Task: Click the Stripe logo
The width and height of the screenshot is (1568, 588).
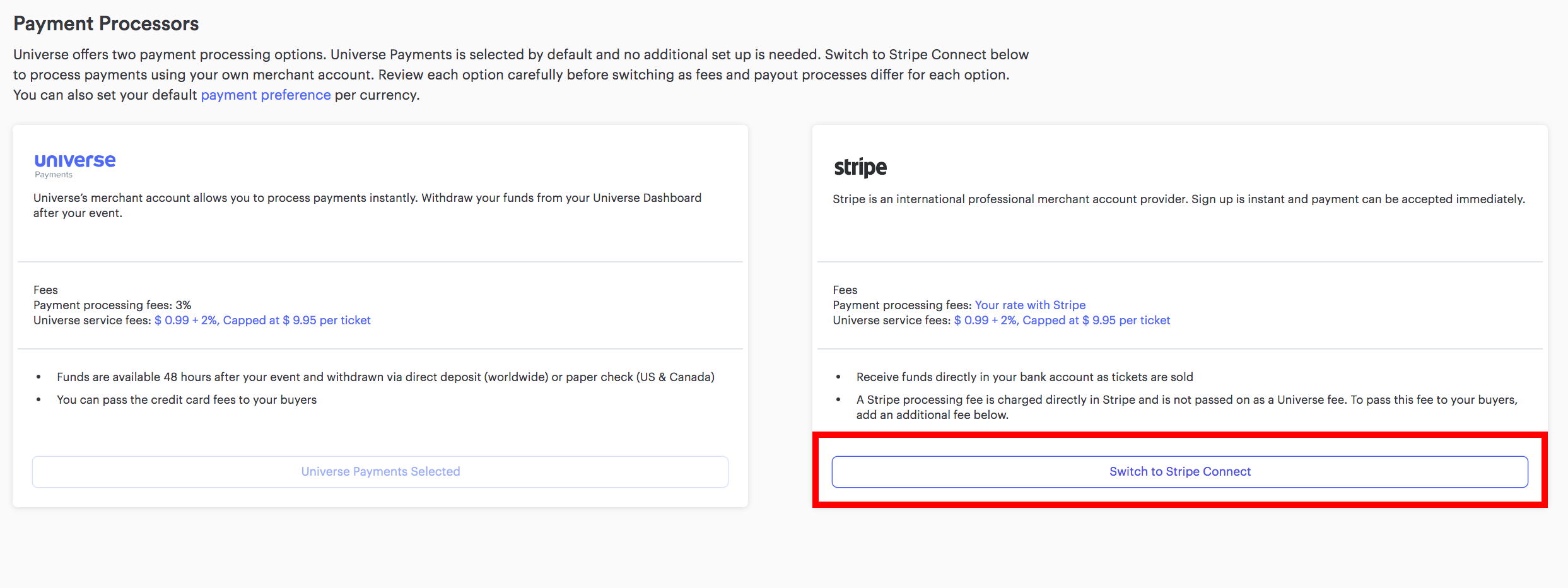Action: tap(860, 167)
